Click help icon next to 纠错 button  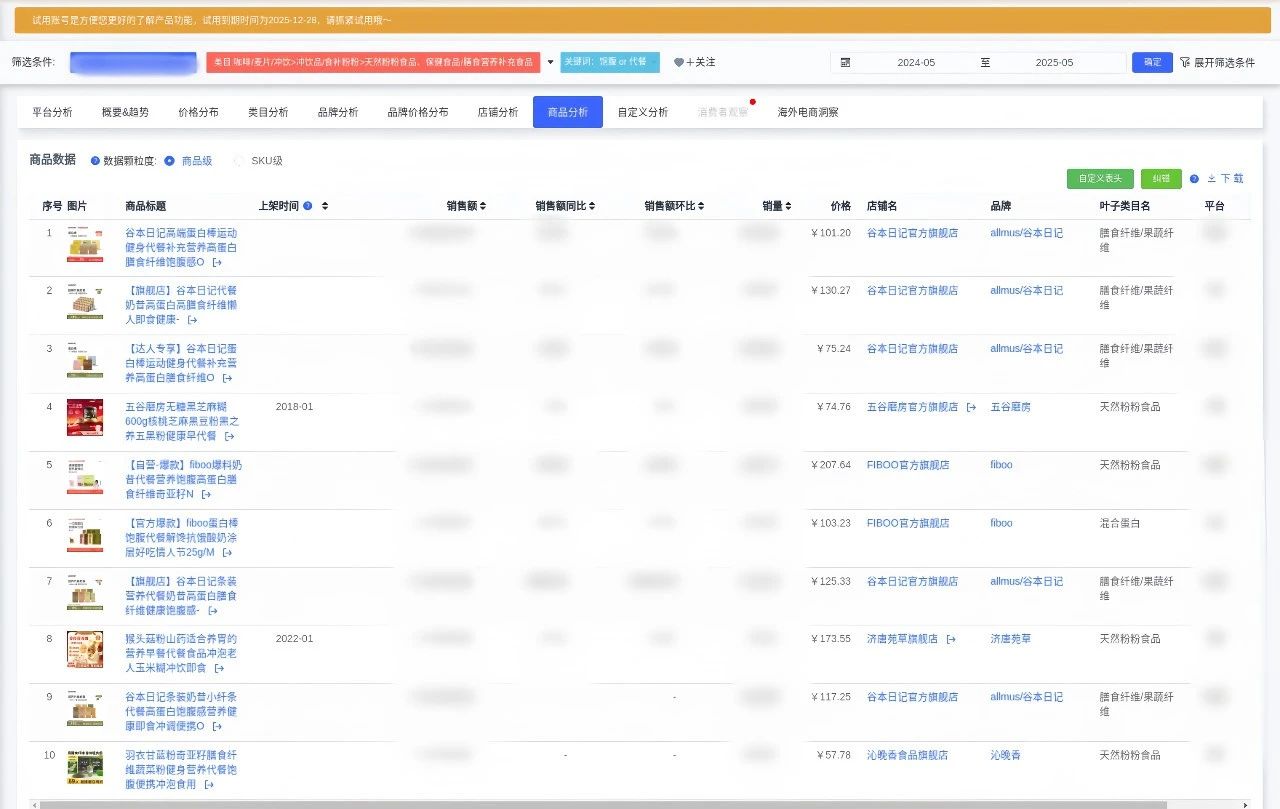(1194, 179)
